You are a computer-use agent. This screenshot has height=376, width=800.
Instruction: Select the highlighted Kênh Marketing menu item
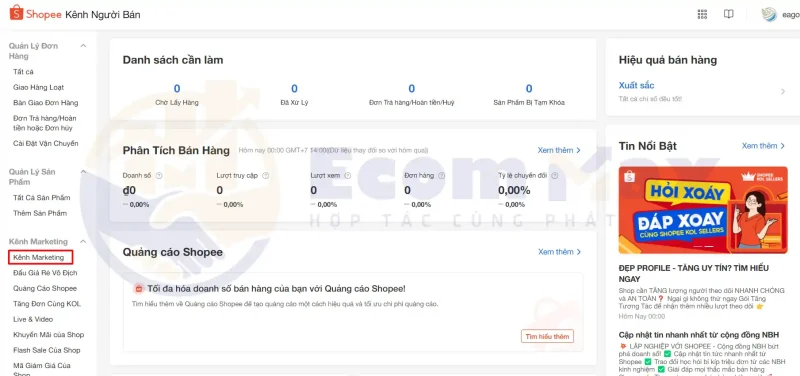click(41, 257)
